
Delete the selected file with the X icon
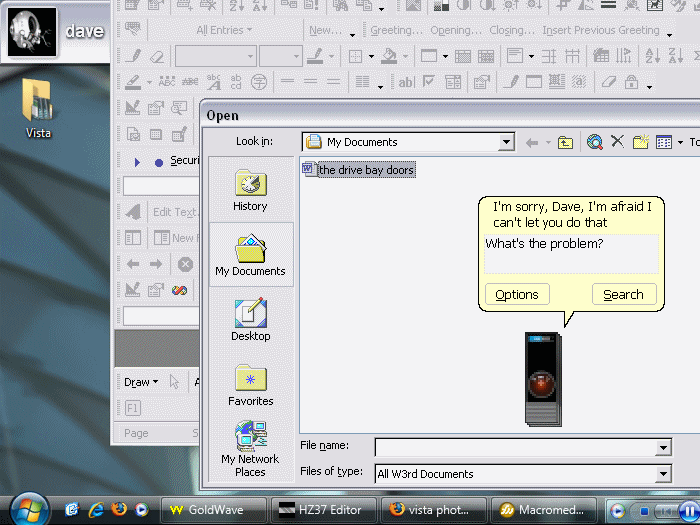617,142
